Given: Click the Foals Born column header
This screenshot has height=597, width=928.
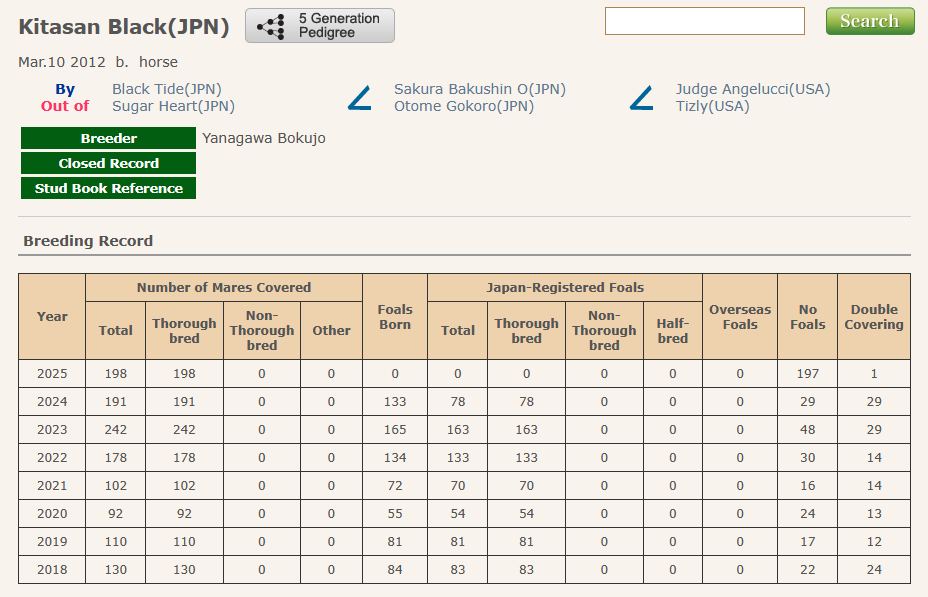Looking at the screenshot, I should (395, 317).
